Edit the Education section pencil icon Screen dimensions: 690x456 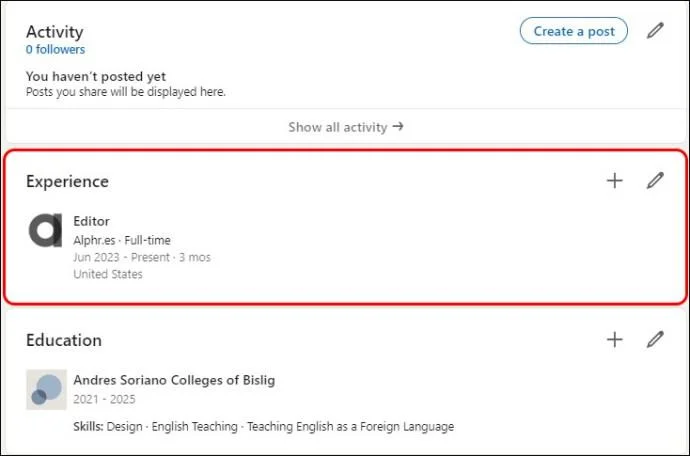coord(655,339)
